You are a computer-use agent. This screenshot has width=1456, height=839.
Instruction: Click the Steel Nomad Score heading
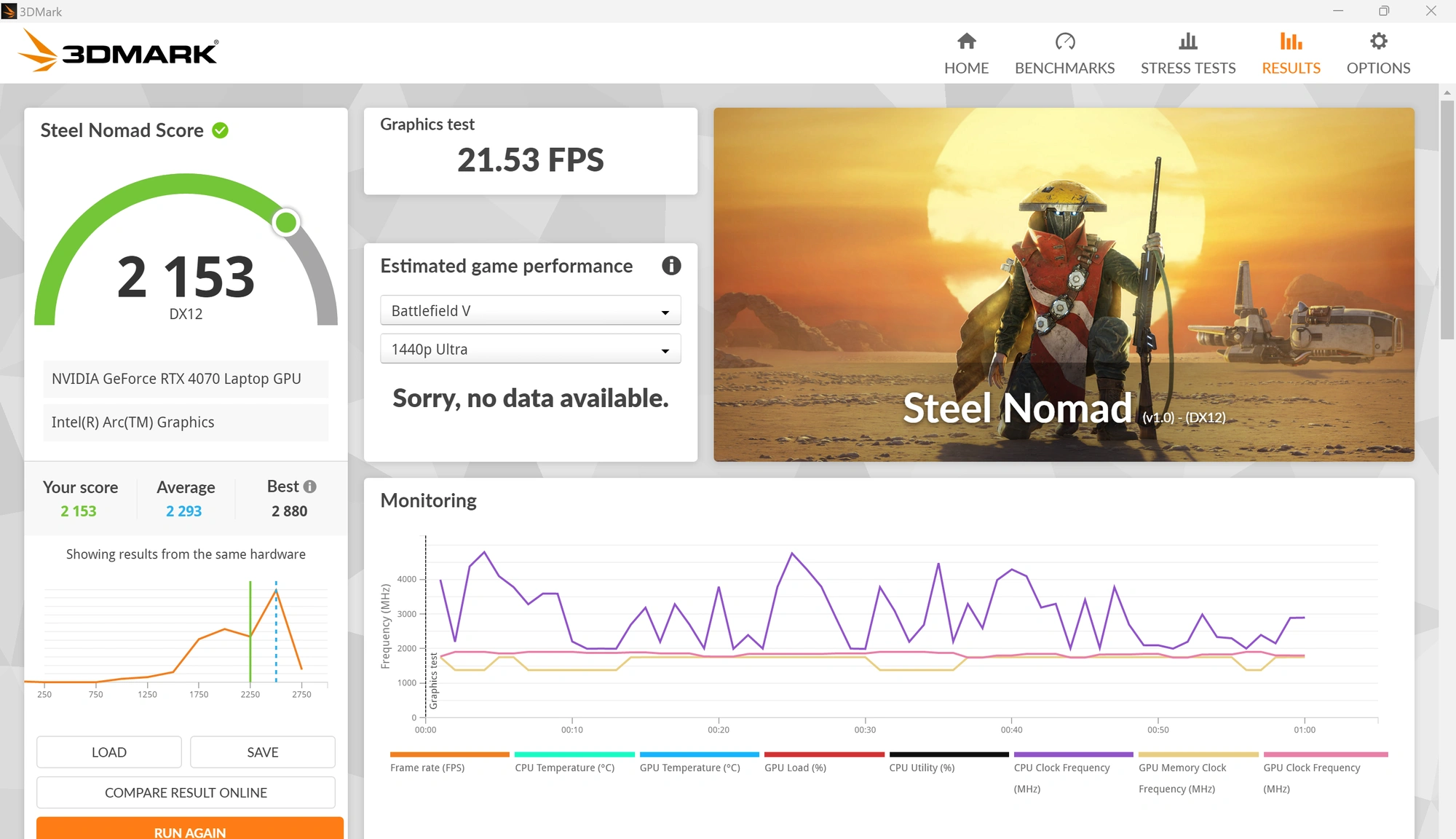tap(122, 130)
